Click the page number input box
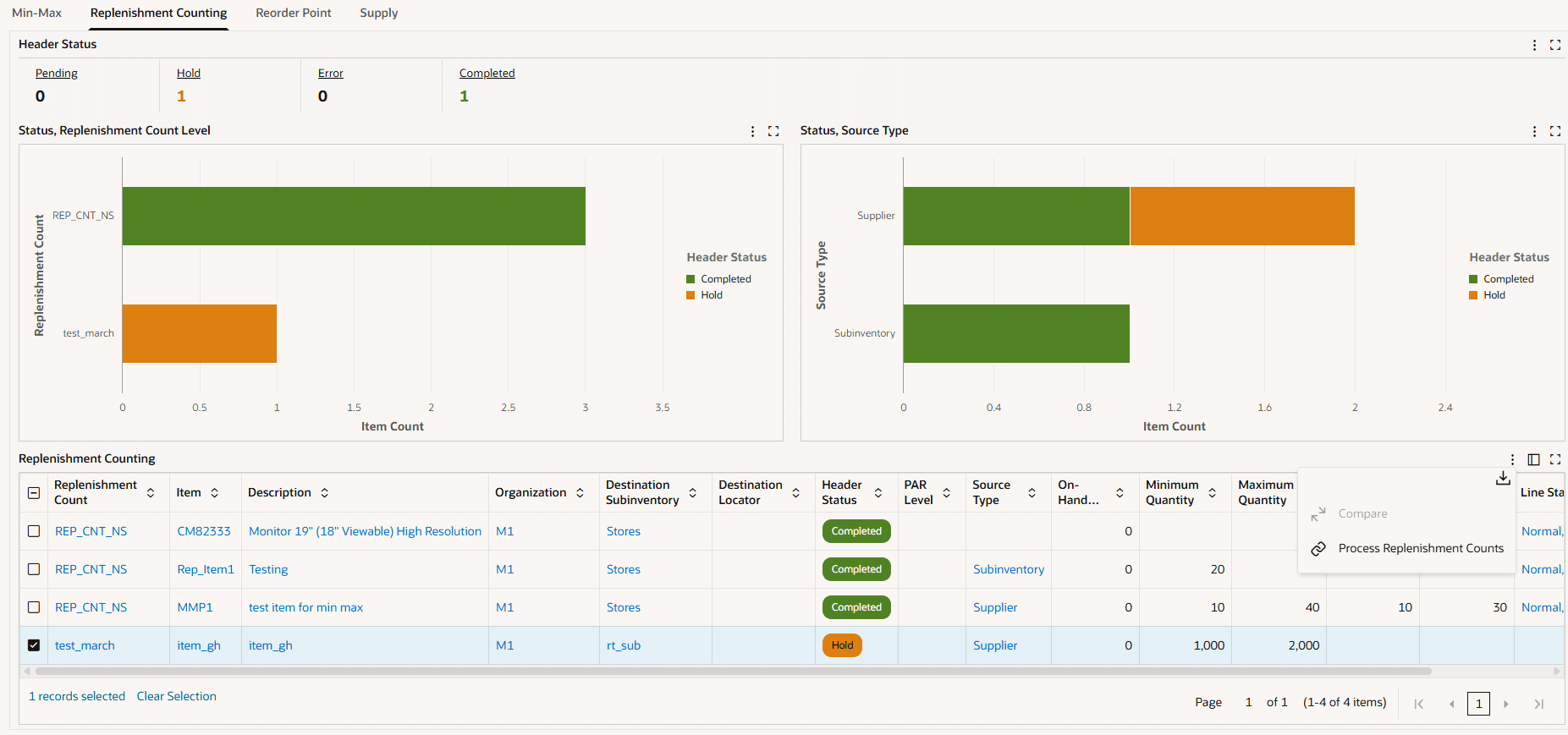1568x735 pixels. (x=1249, y=702)
